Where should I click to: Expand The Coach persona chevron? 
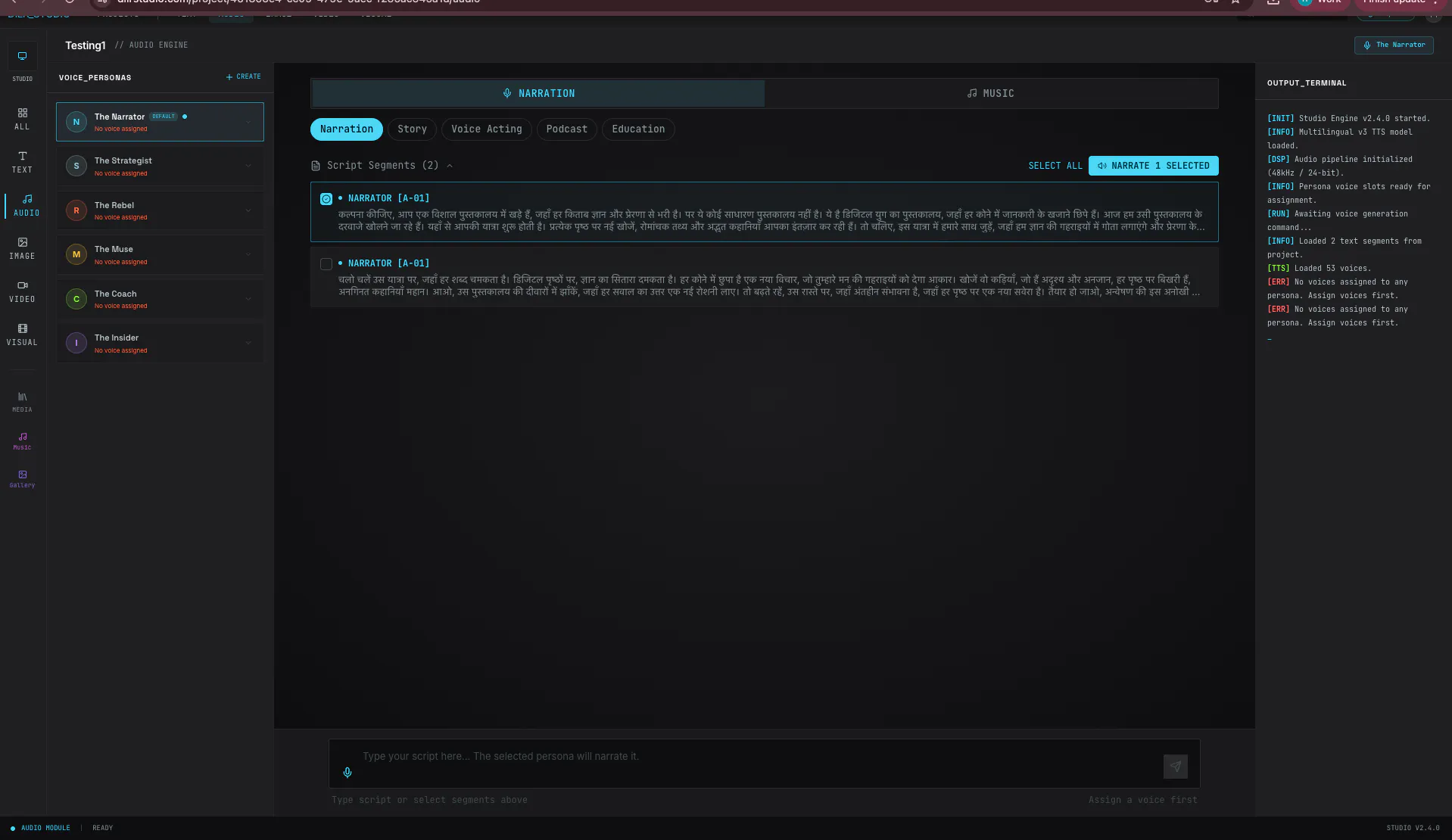coord(248,299)
